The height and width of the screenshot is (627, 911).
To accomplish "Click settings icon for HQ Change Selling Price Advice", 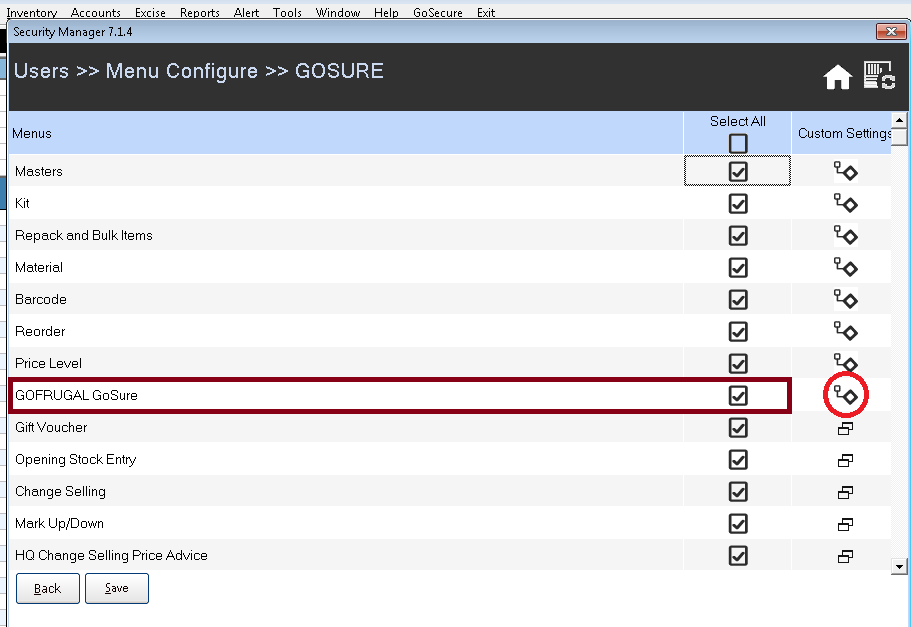I will point(845,556).
